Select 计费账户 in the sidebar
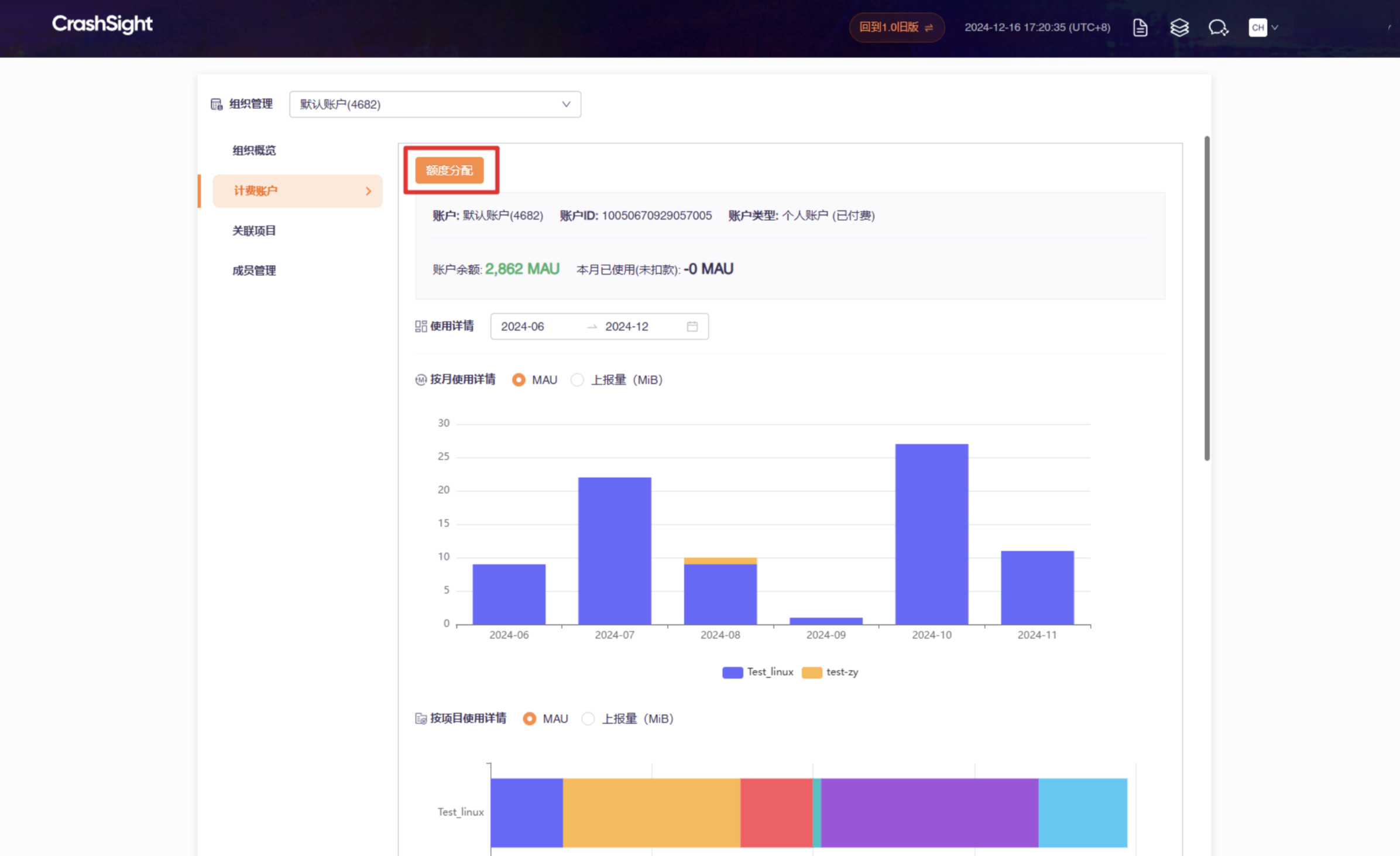The width and height of the screenshot is (1400, 856). 297,191
